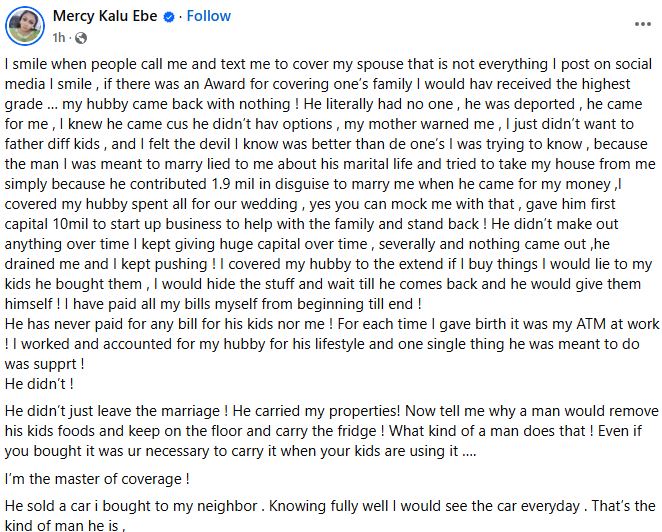Click the globe public audience icon
The height and width of the screenshot is (532, 662).
click(79, 37)
